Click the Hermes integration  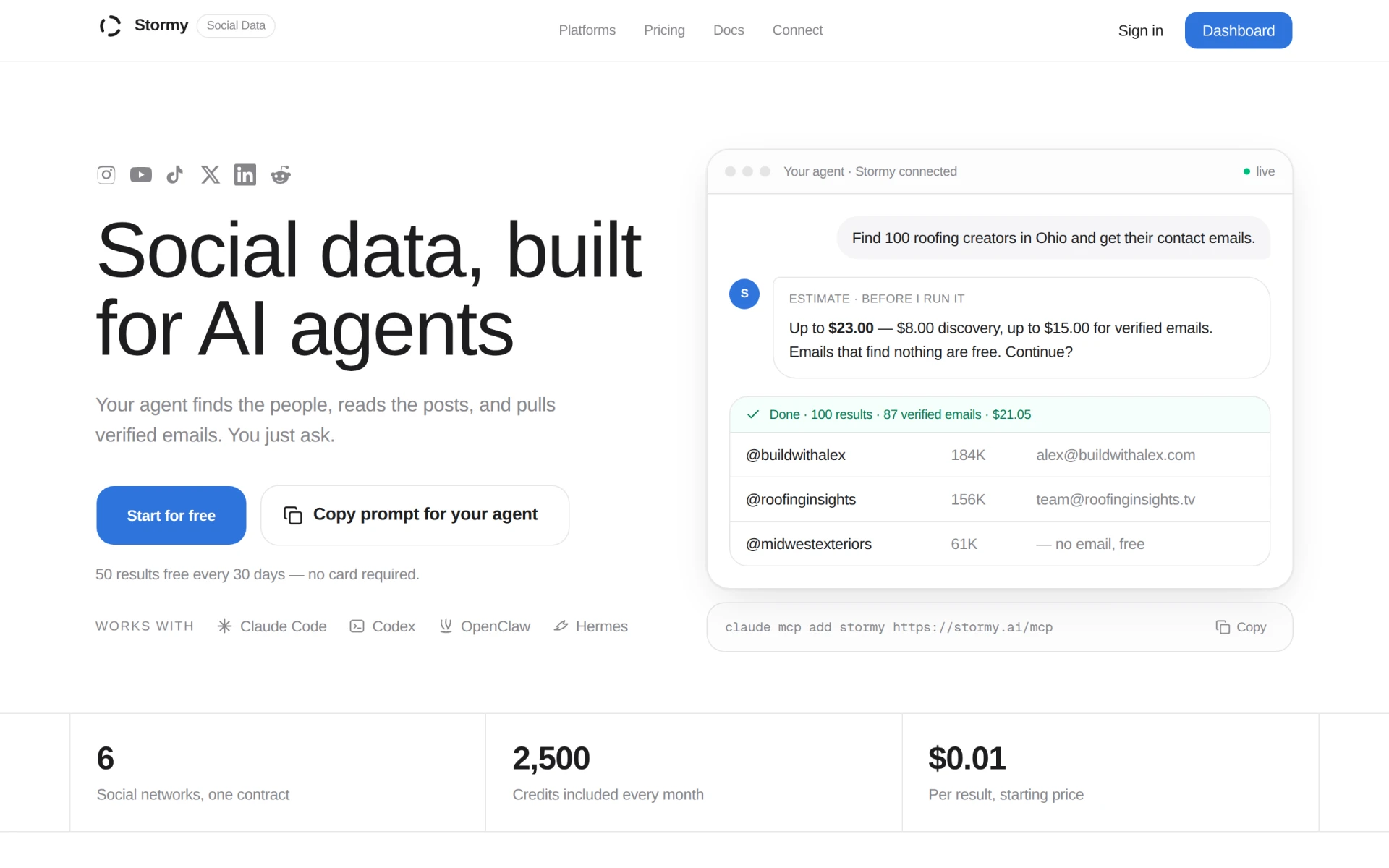(x=591, y=626)
